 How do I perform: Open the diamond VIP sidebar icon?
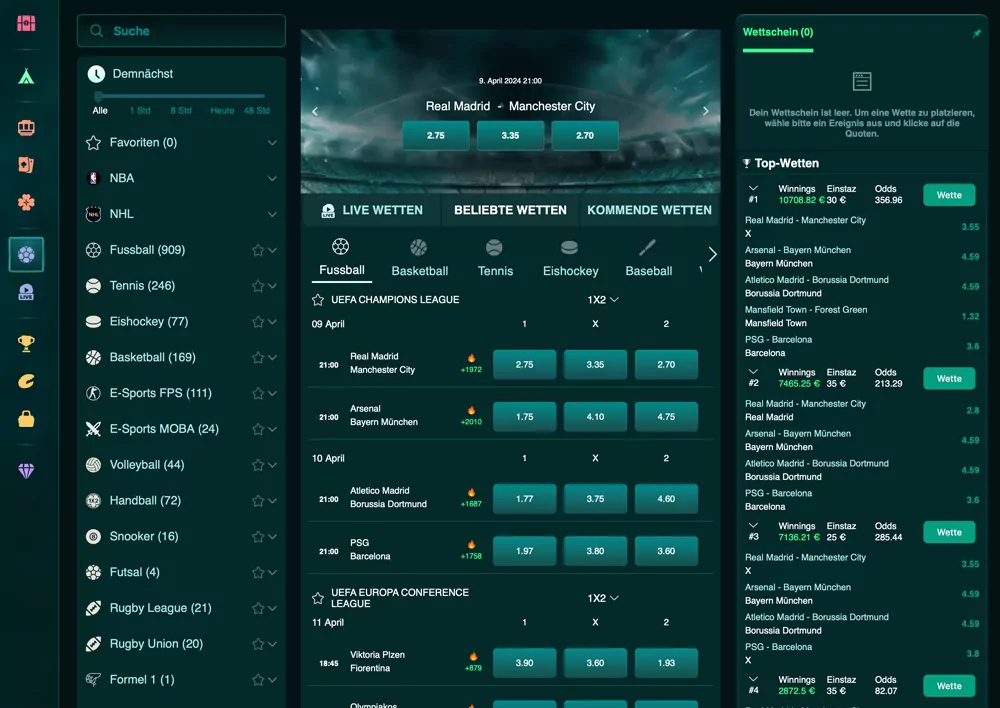[x=26, y=471]
